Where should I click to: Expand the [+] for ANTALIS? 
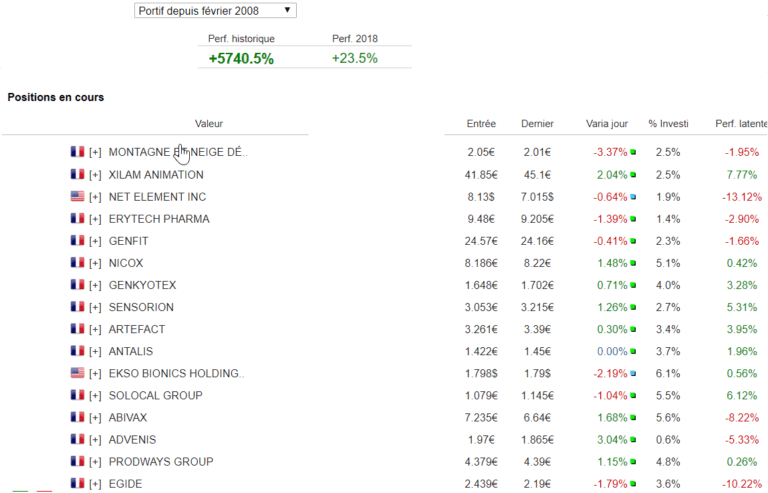[x=95, y=351]
